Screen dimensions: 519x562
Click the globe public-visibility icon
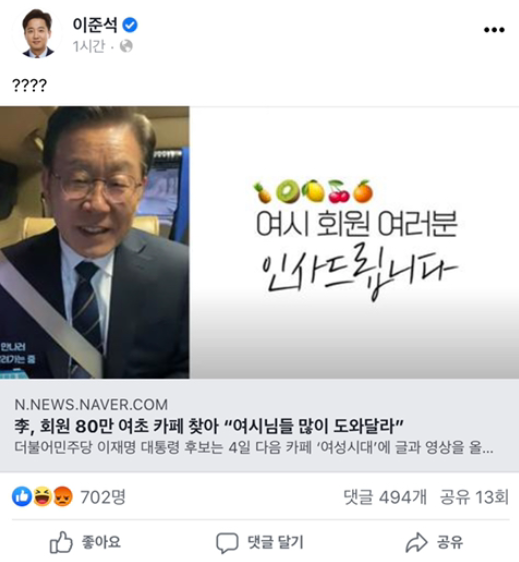[126, 46]
